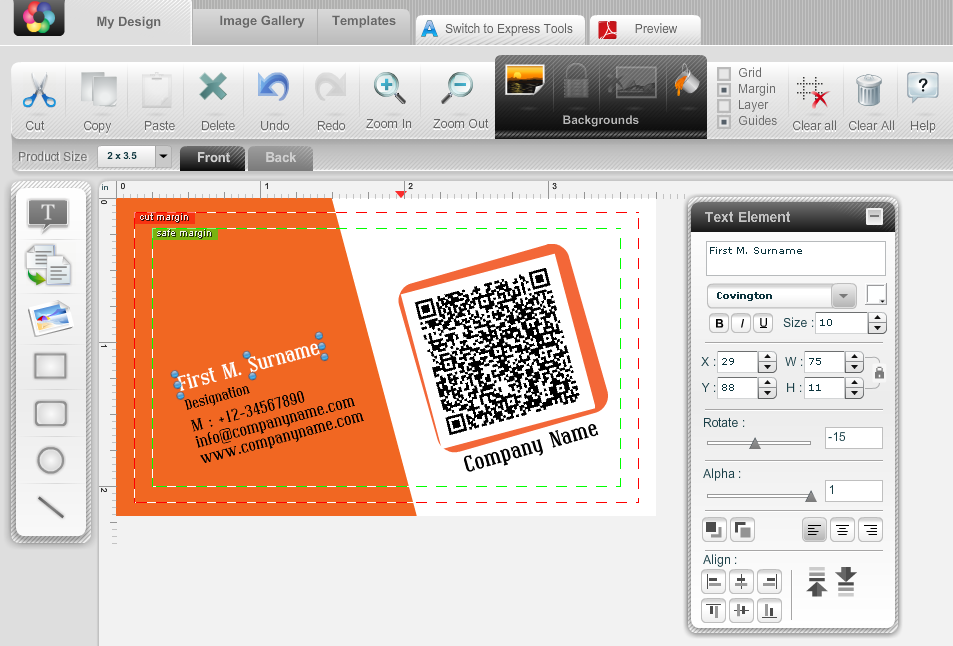Switch to the Image Gallery tab
953x646 pixels.
click(261, 21)
